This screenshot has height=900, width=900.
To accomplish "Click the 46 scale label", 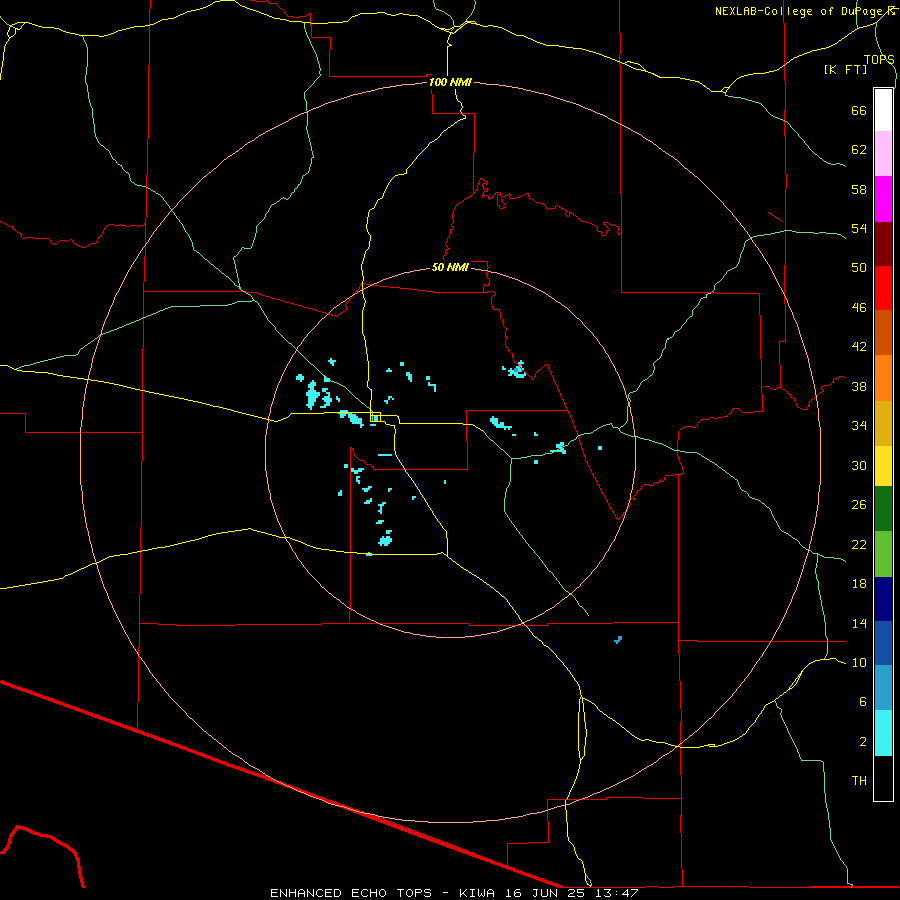I will click(x=859, y=308).
